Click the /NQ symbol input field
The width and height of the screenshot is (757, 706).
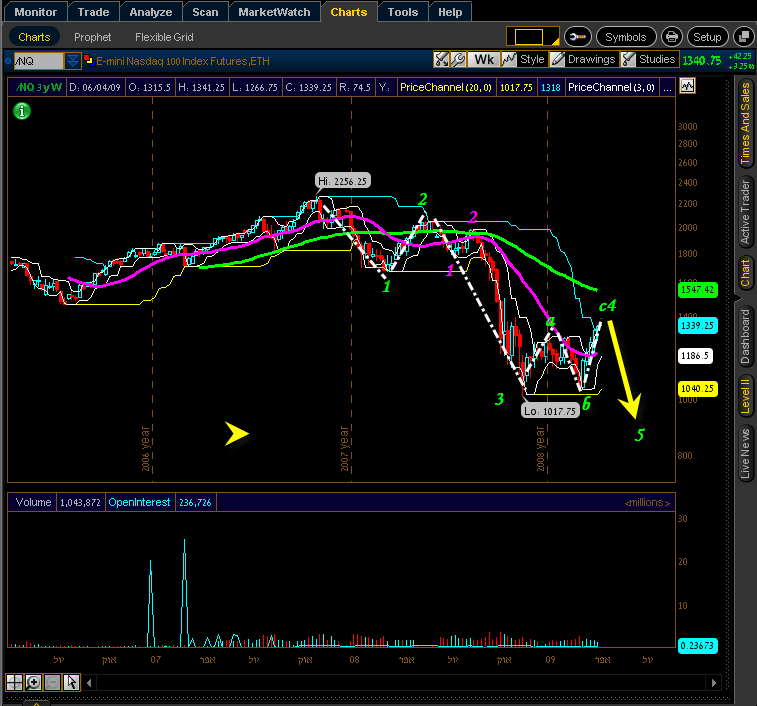(x=38, y=61)
